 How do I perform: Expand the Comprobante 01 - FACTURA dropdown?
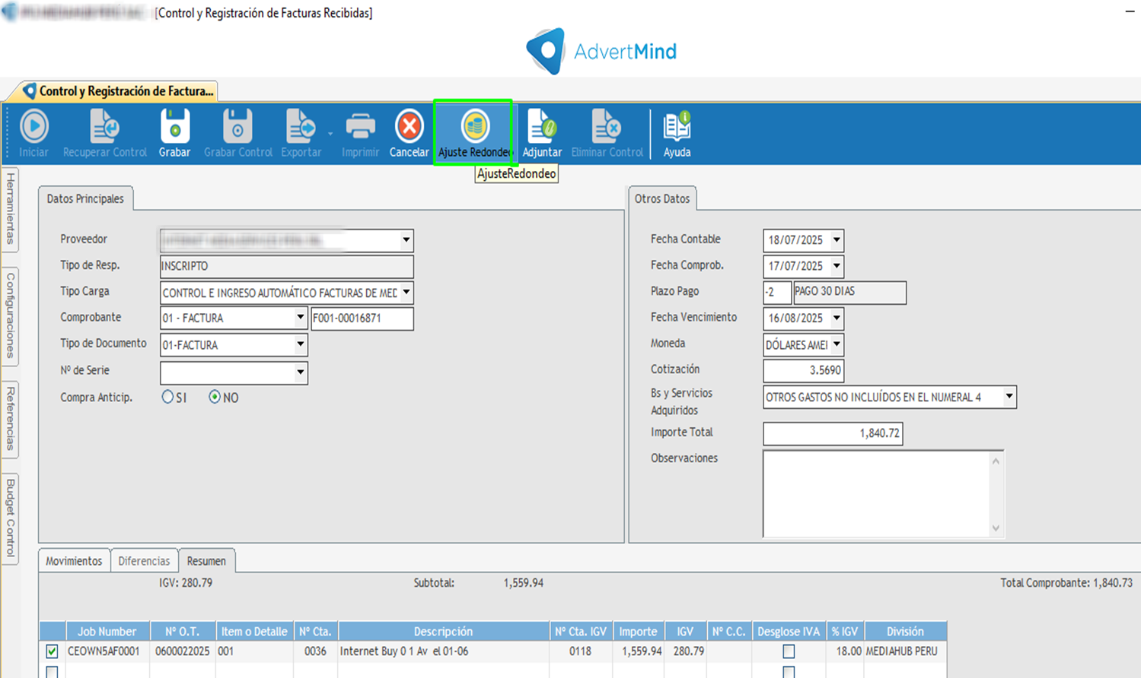pyautogui.click(x=300, y=317)
